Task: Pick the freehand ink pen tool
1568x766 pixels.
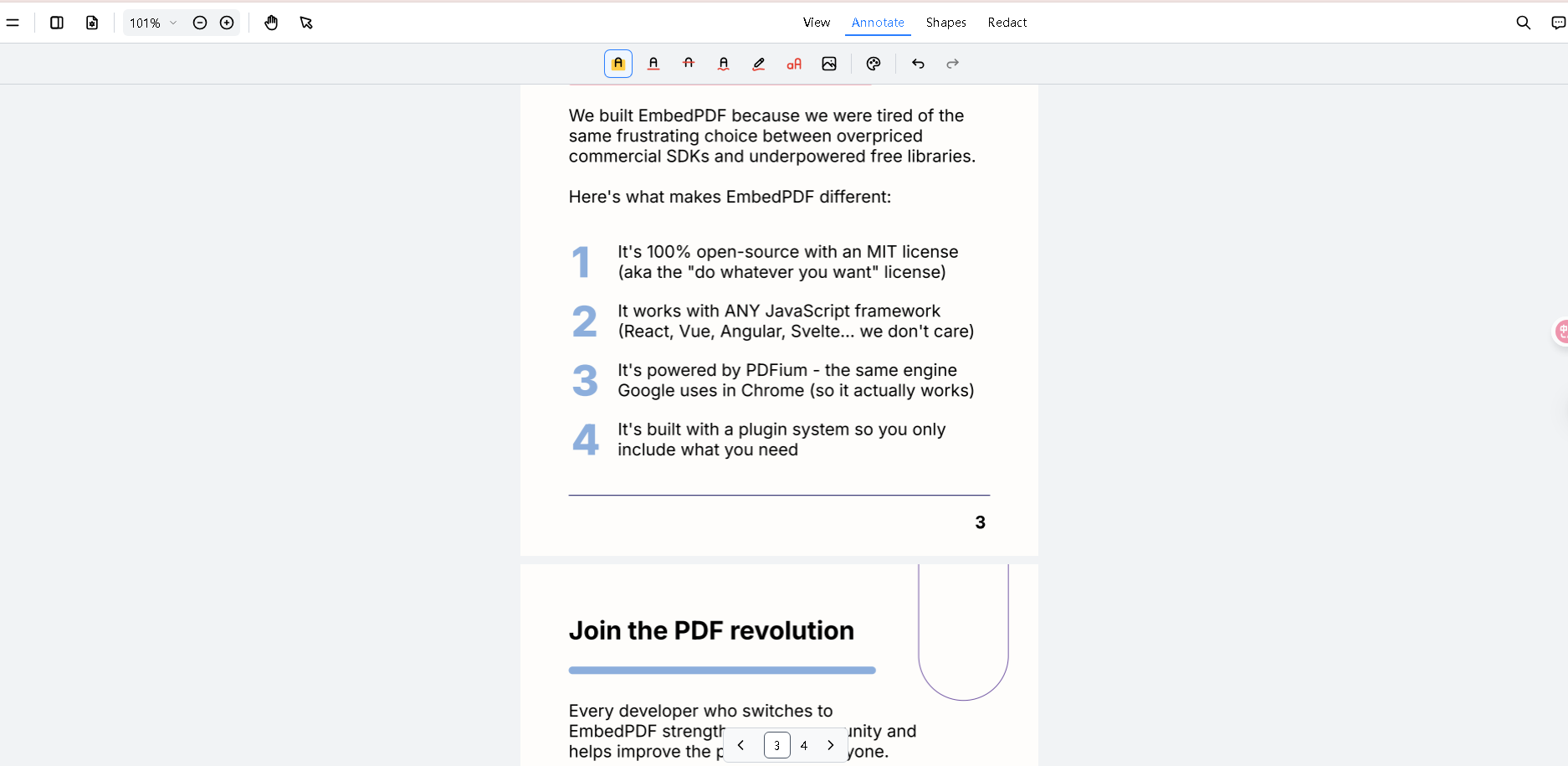Action: coord(759,63)
